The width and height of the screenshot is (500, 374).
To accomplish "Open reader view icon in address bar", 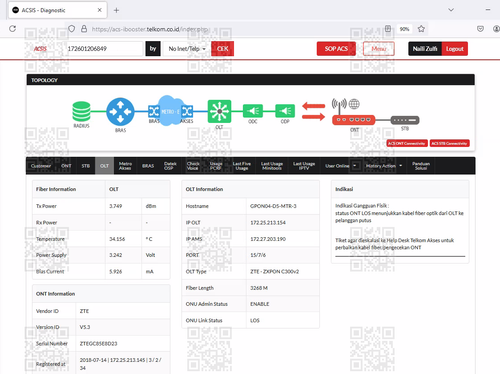I will (x=388, y=29).
